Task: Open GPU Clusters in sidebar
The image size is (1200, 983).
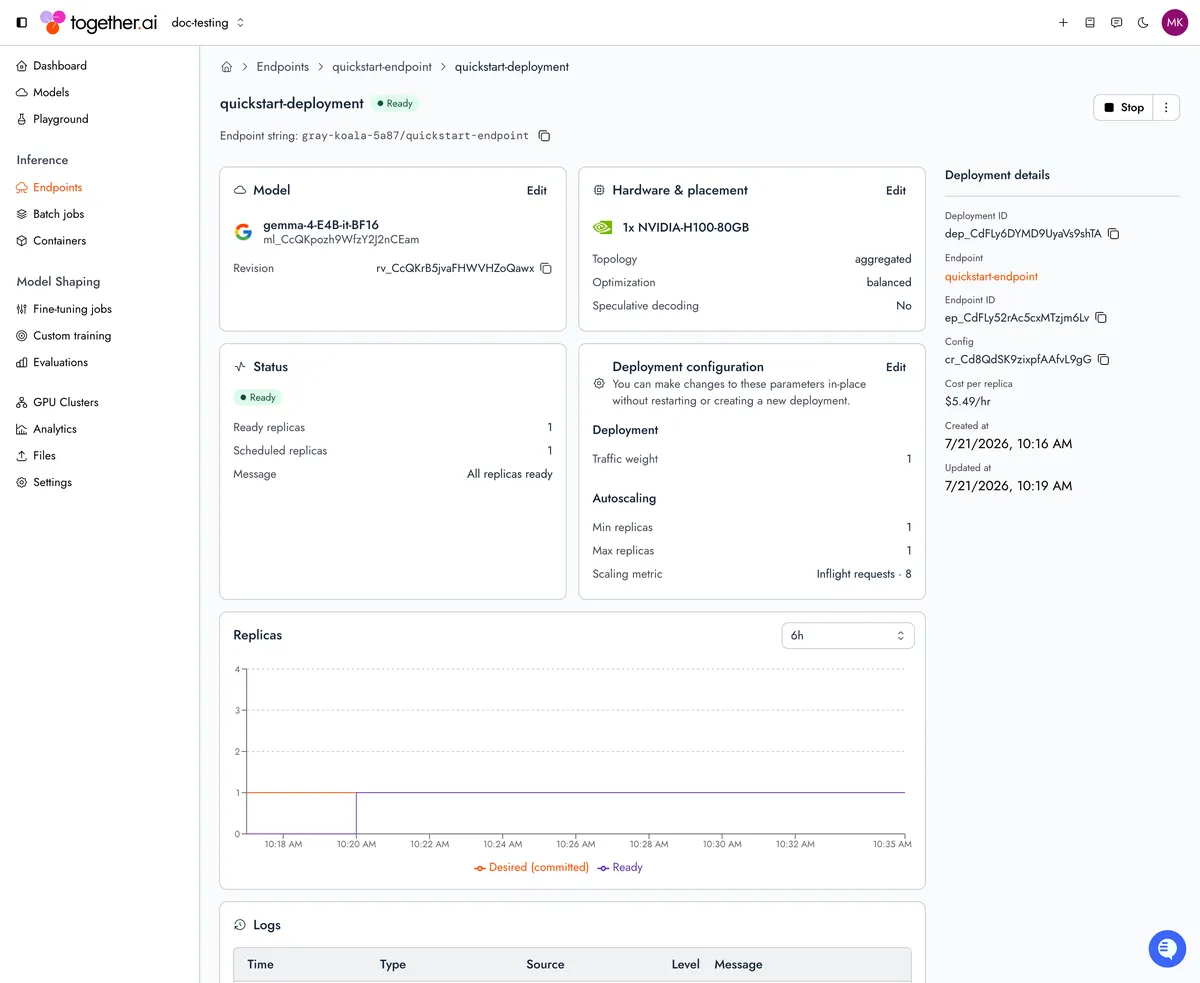Action: point(66,402)
